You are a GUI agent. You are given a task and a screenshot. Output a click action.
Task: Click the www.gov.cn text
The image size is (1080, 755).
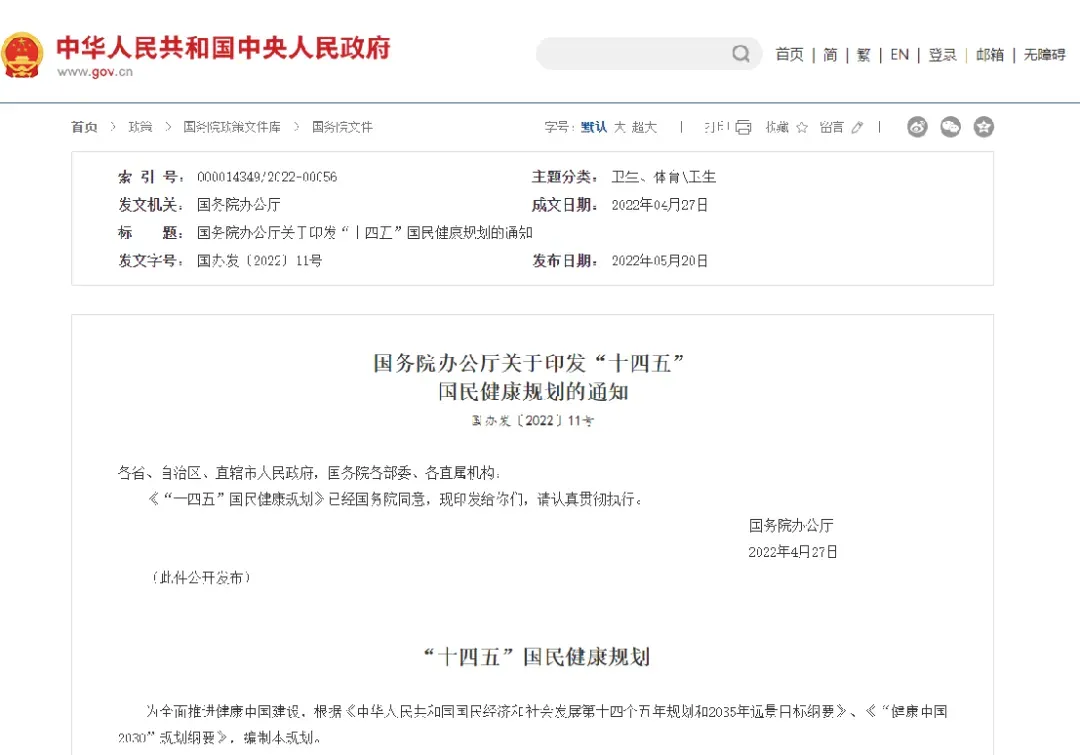[x=95, y=72]
